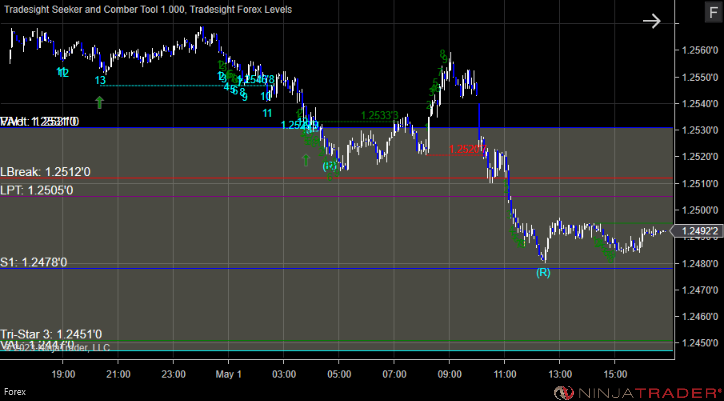Click the 'S1: 1.2478'0' level label
This screenshot has height=401, width=724.
click(x=34, y=262)
